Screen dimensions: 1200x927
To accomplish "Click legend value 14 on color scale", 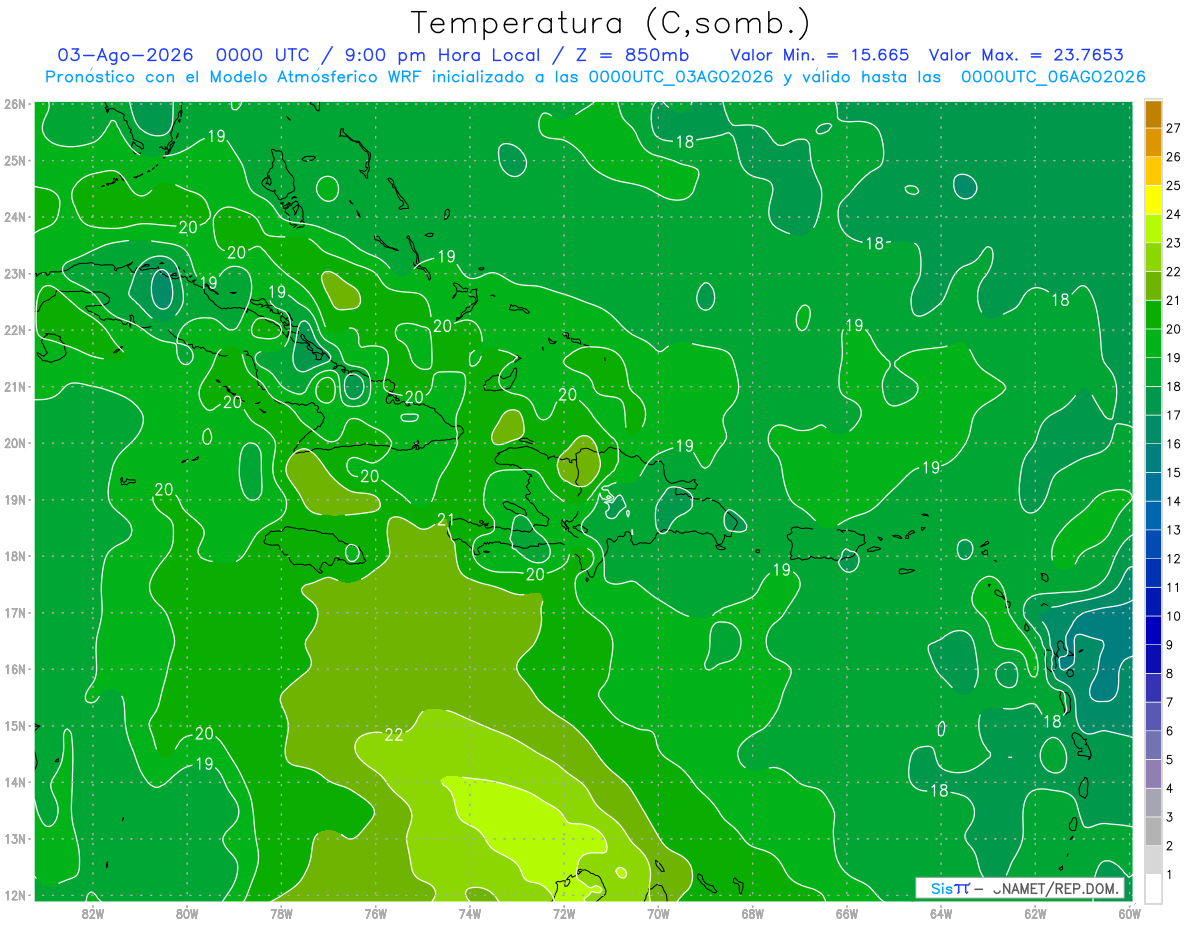I will 1174,501.
